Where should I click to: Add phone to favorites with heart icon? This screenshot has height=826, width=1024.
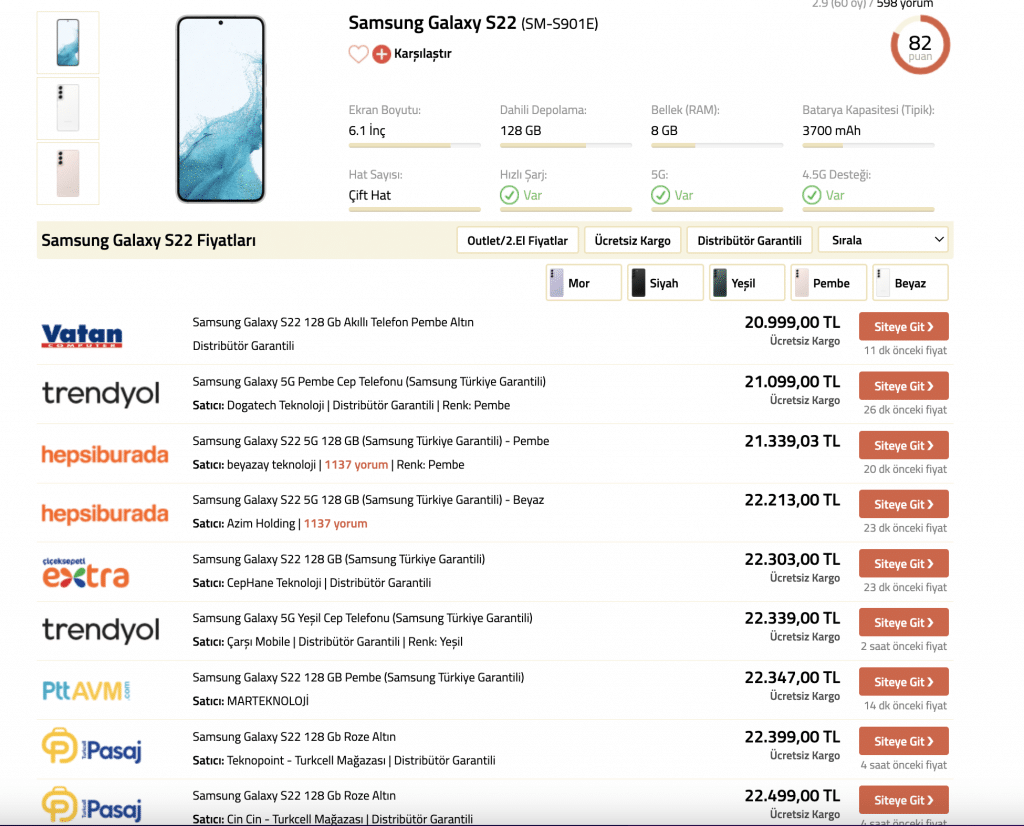pos(358,54)
